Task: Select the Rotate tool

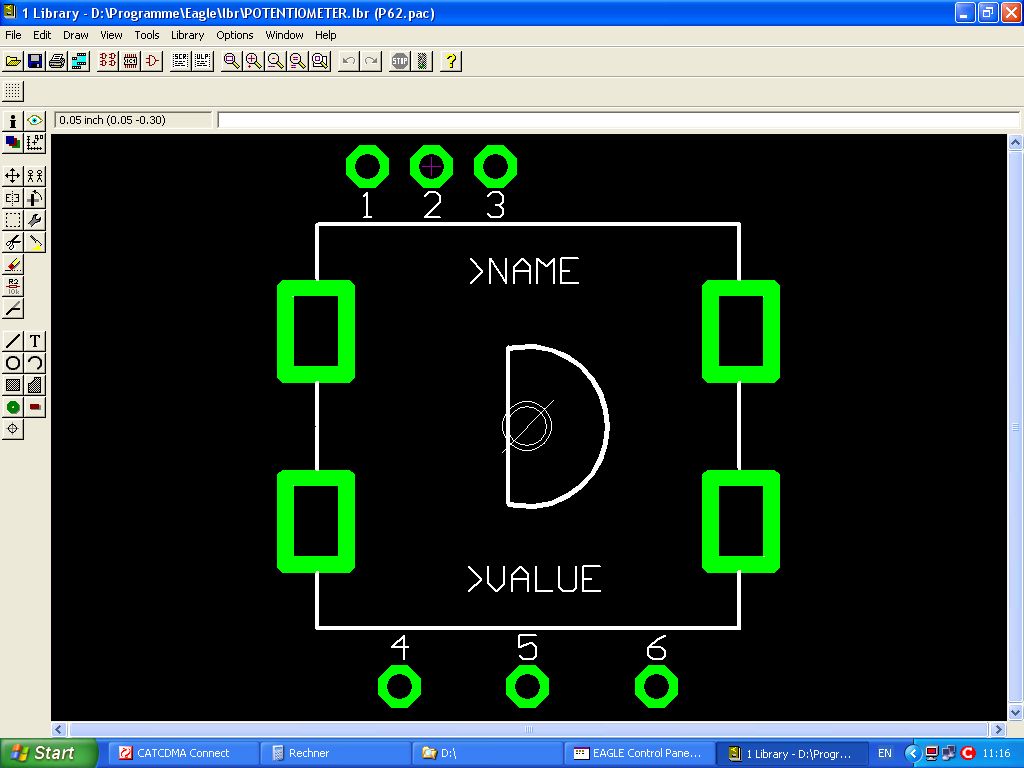Action: click(x=35, y=197)
